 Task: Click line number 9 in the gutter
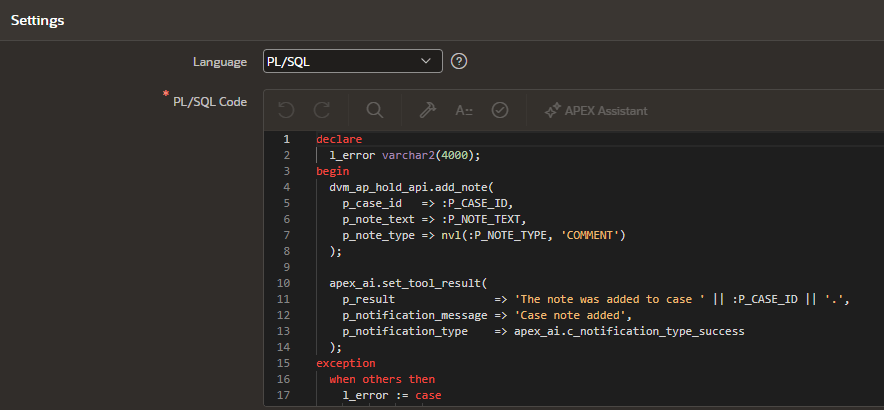pyautogui.click(x=286, y=267)
